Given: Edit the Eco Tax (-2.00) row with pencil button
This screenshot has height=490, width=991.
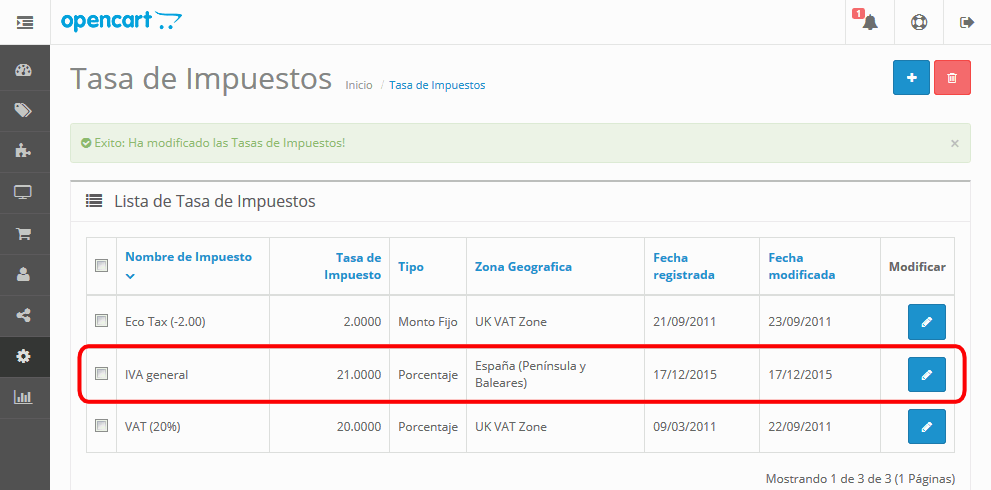Looking at the screenshot, I should coord(927,322).
